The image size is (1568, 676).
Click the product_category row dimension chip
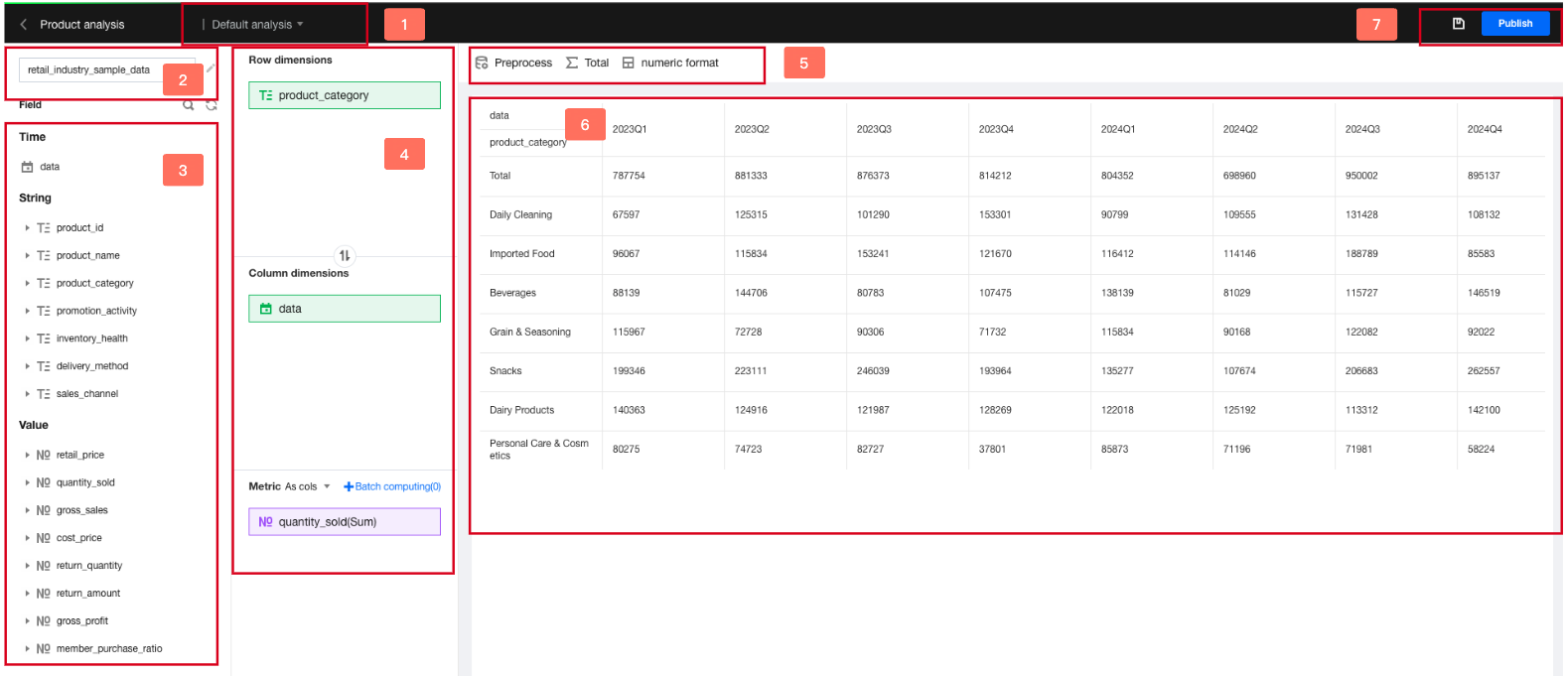tap(345, 95)
